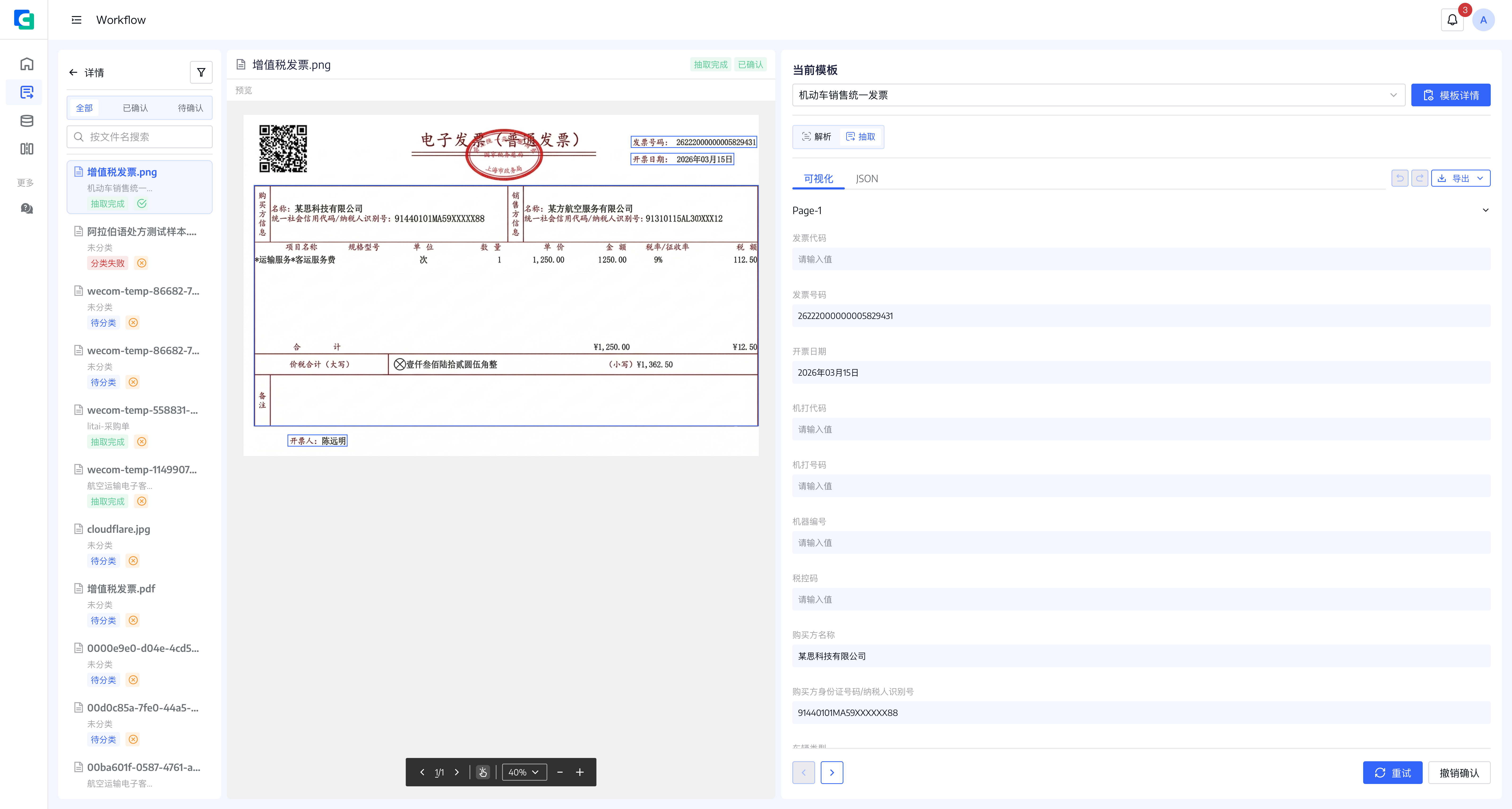Viewport: 1512px width, 809px height.
Task: Go to the previous page in the preview toolbar
Action: [x=422, y=772]
